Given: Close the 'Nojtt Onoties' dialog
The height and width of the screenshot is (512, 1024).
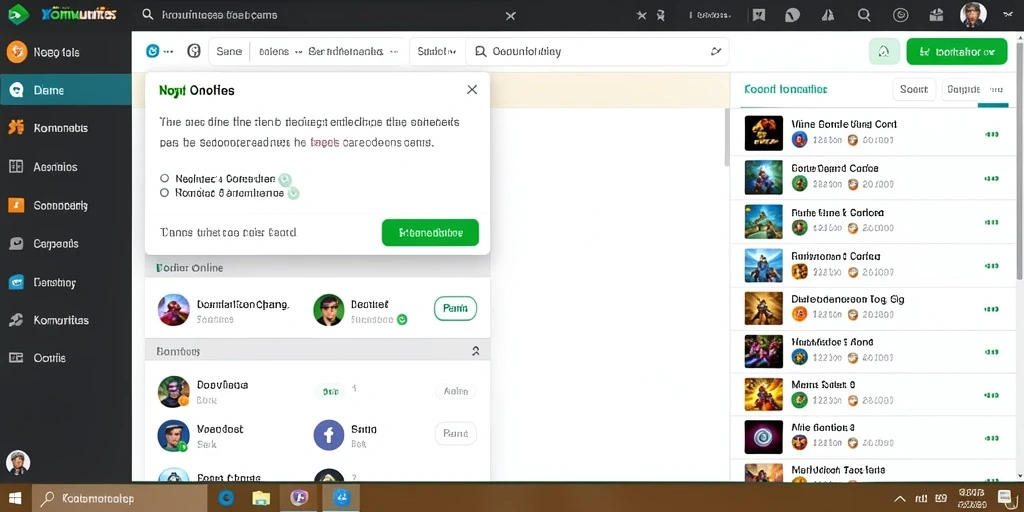Looking at the screenshot, I should 472,89.
